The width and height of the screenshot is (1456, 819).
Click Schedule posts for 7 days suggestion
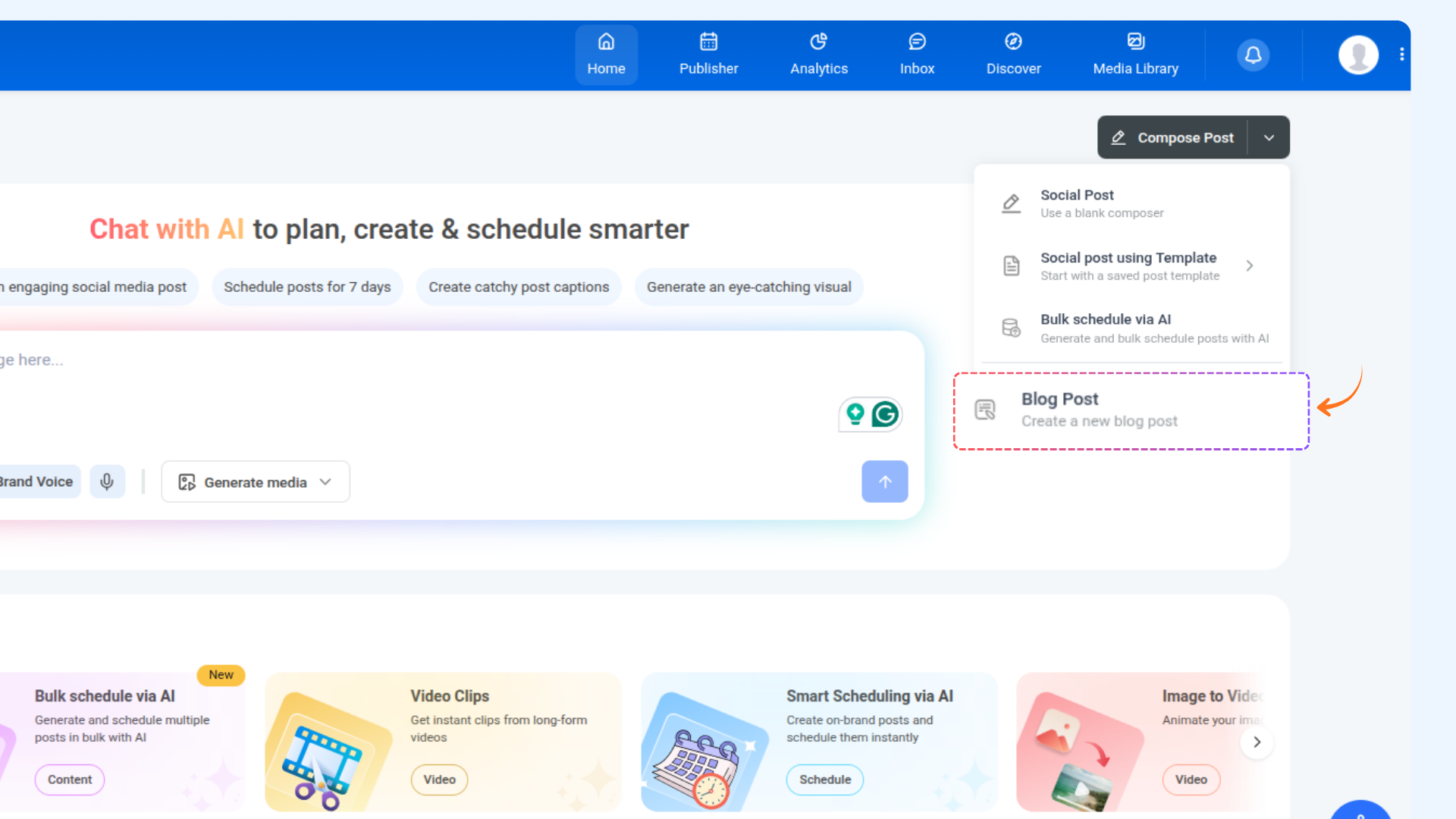pyautogui.click(x=307, y=287)
